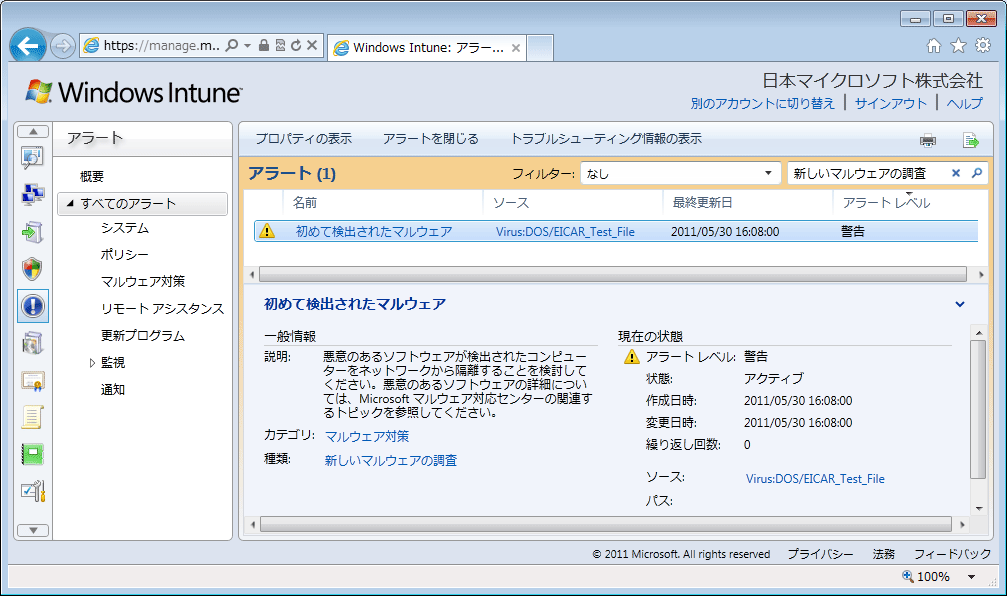Open the Policy scroll icon
Viewport: 1007px width, 596px height.
[x=32, y=417]
